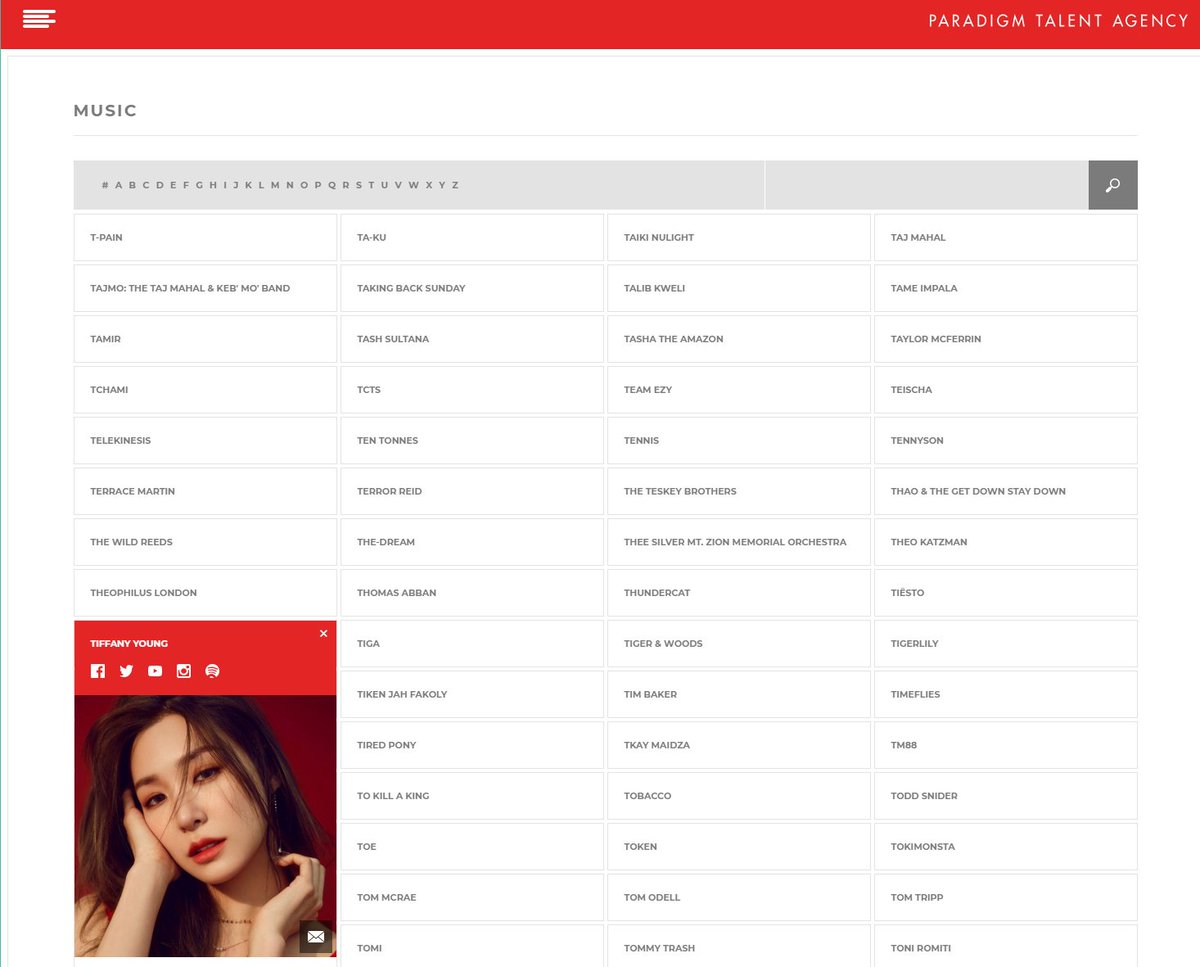The image size is (1200, 967).
Task: Expand the T-Pain artist card
Action: (x=205, y=237)
